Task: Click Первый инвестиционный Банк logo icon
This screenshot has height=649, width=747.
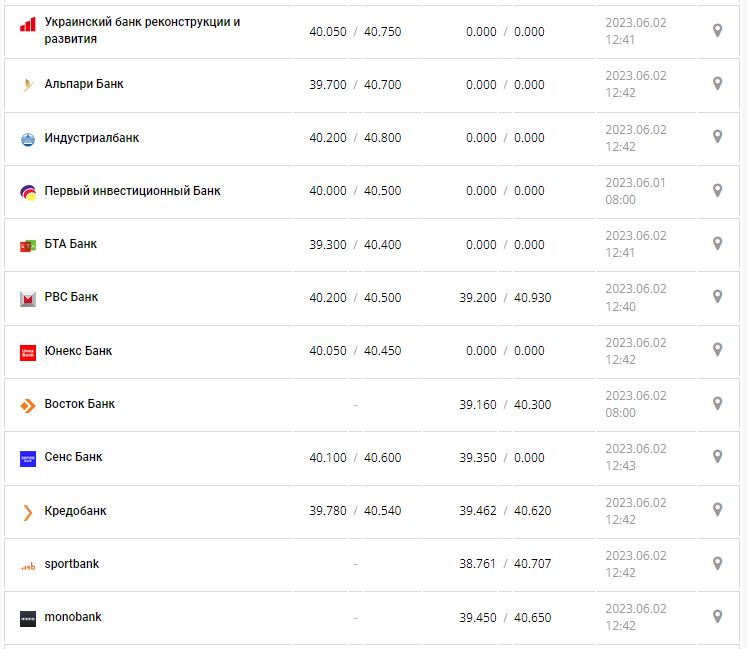Action: click(28, 192)
